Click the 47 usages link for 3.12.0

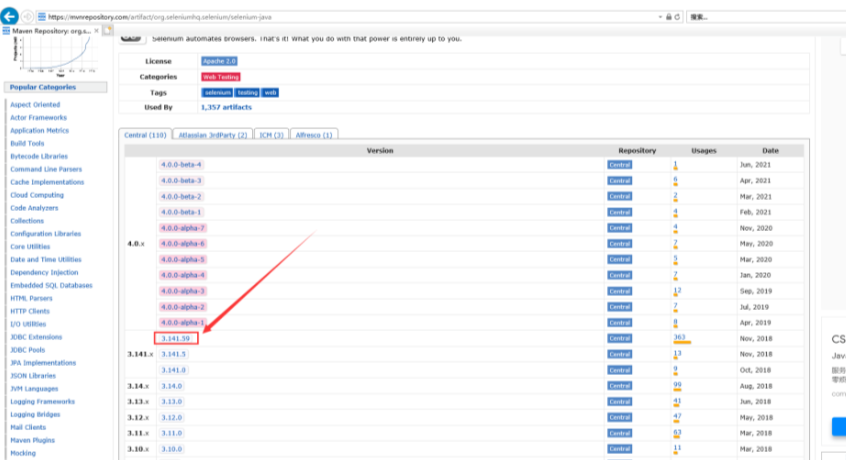click(677, 416)
